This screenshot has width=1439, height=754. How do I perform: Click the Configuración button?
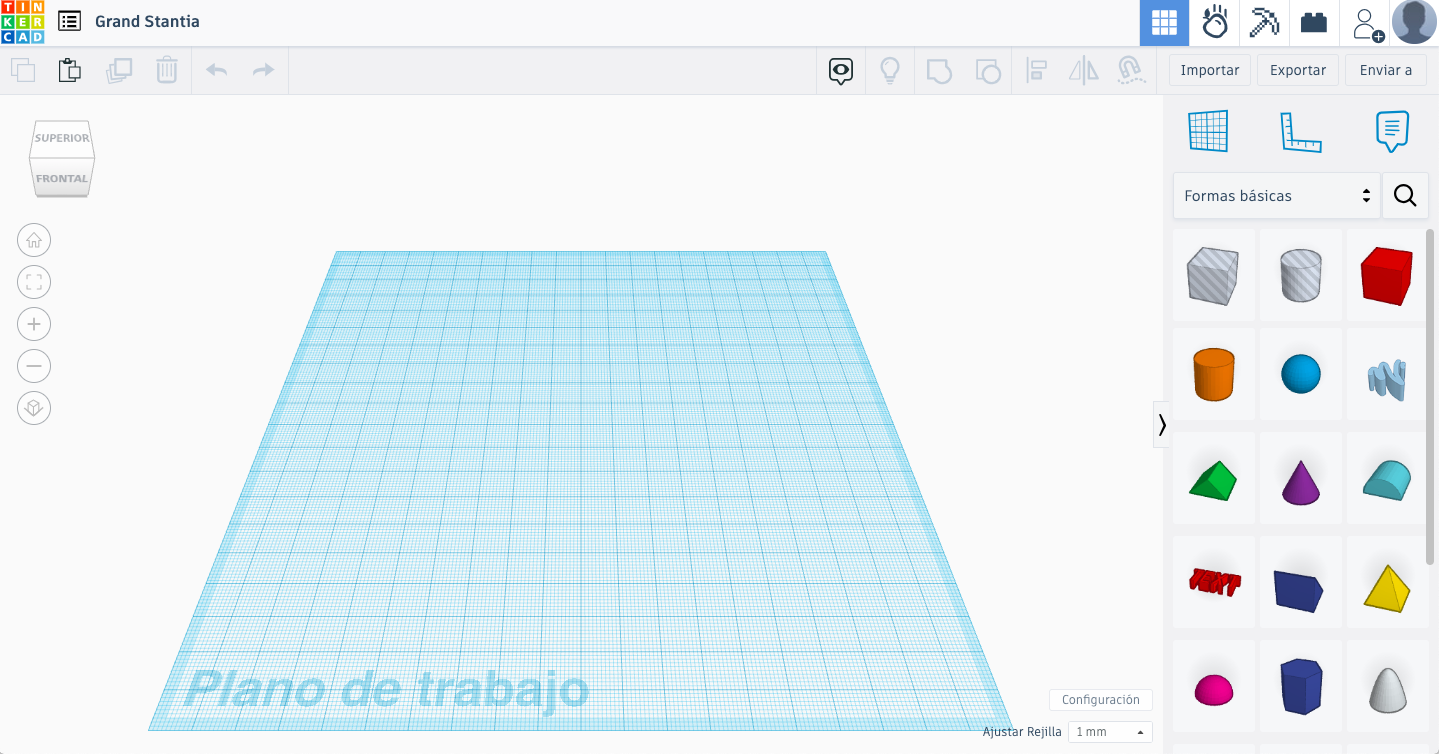(1100, 700)
